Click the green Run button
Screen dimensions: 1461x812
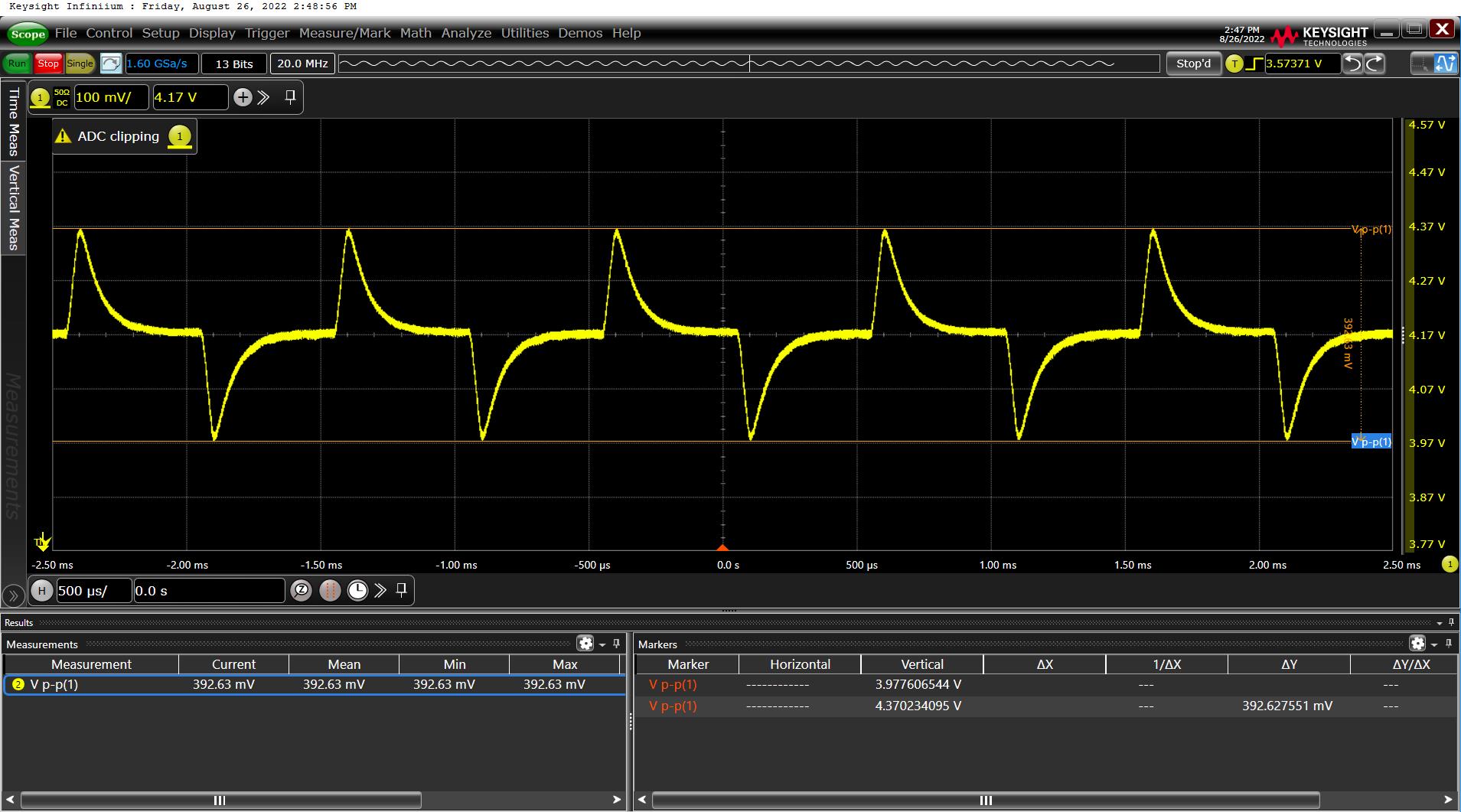coord(17,64)
